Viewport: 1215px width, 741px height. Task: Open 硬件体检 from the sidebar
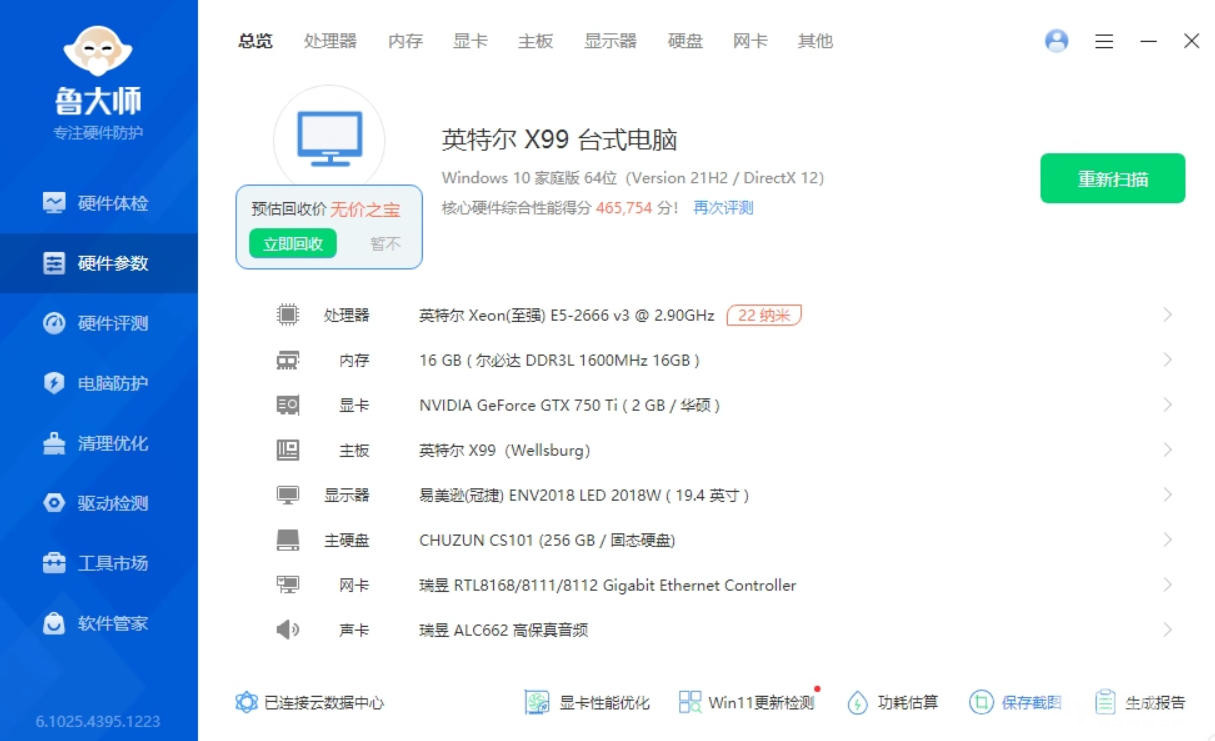point(98,203)
